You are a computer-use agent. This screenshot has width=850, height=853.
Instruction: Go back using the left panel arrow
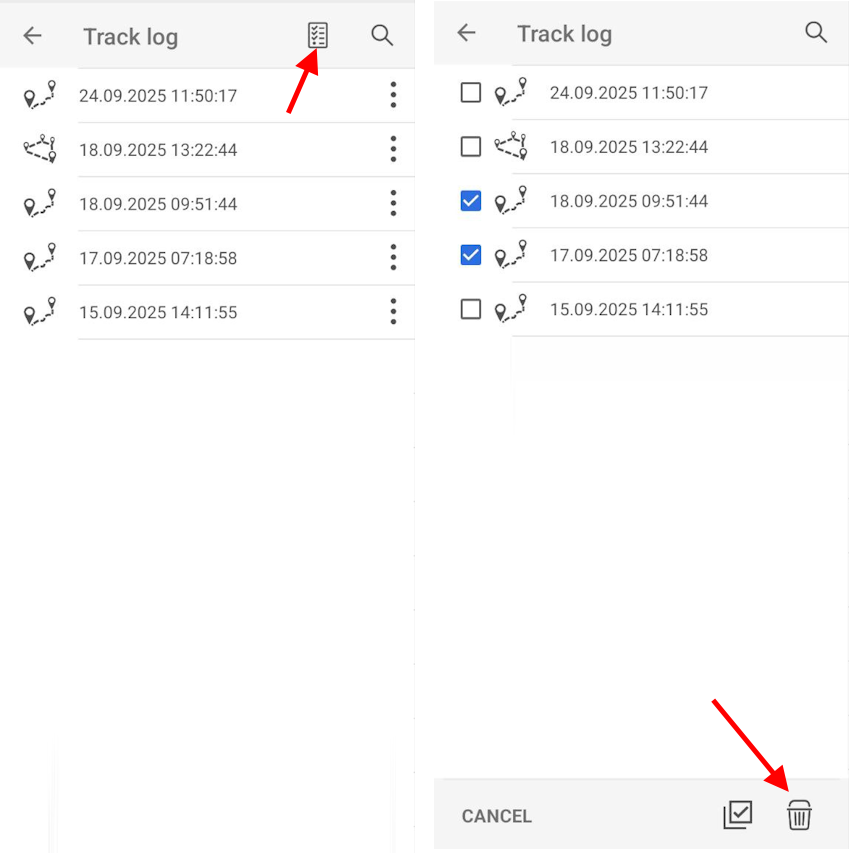point(33,36)
